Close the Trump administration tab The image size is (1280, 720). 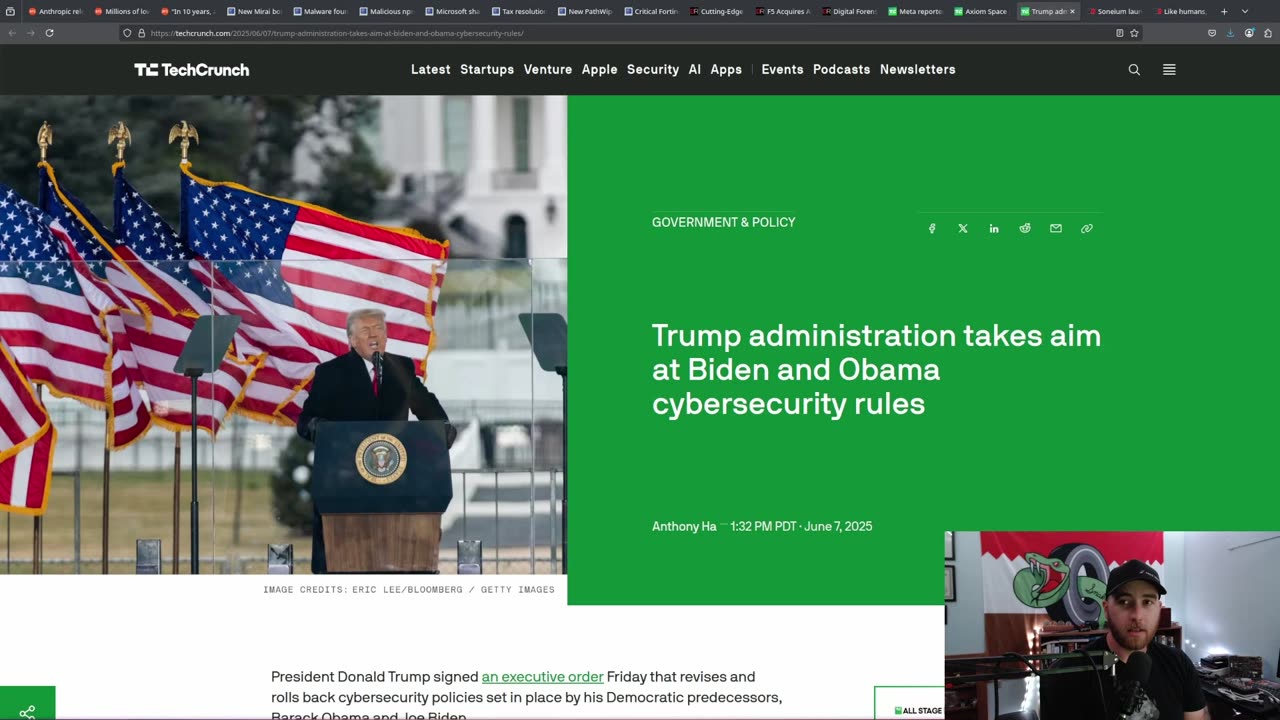1072,11
